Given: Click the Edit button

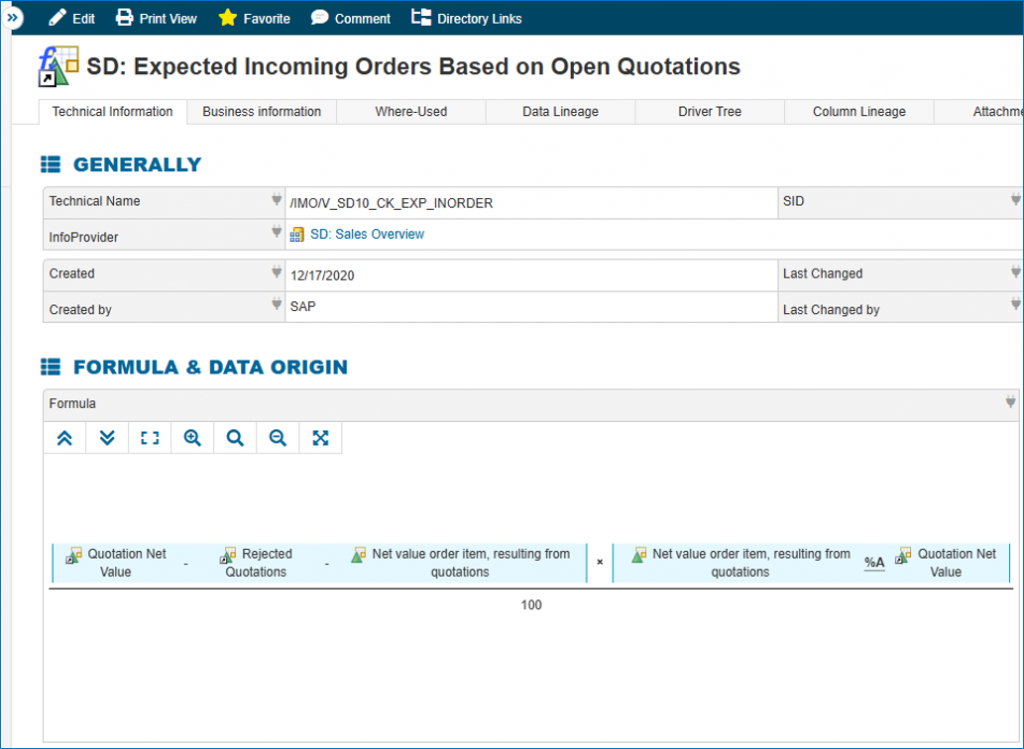Looking at the screenshot, I should [x=70, y=17].
